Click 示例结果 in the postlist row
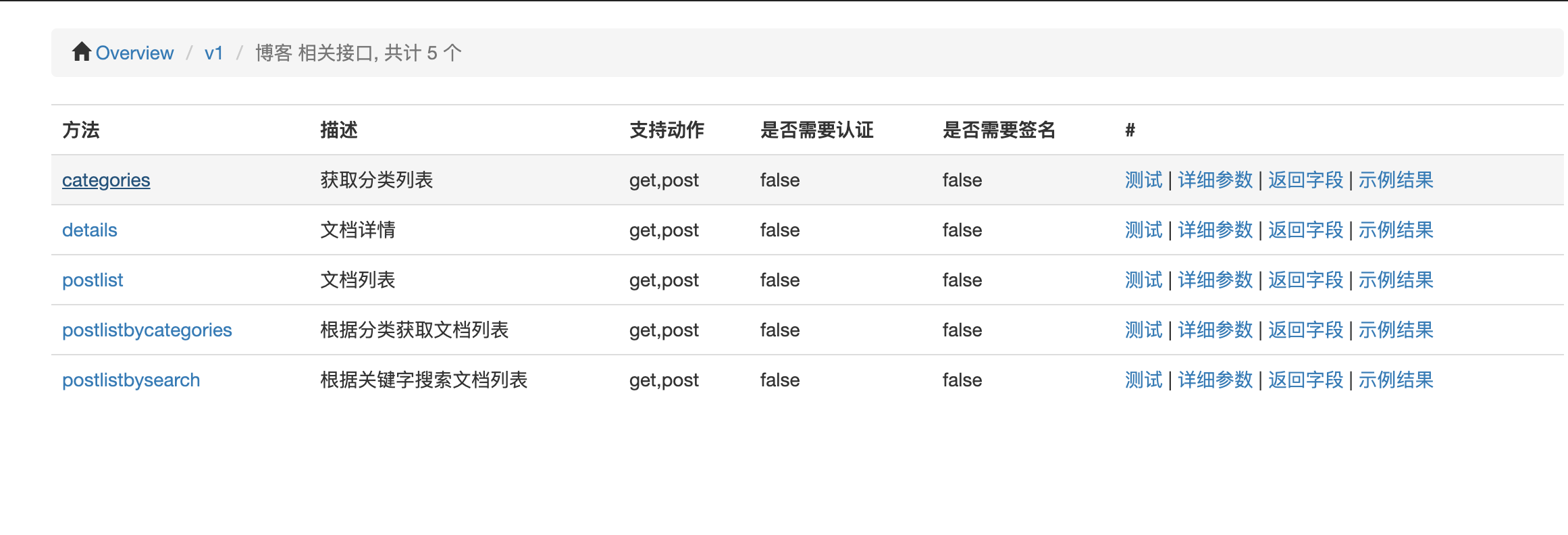The height and width of the screenshot is (535, 1568). [x=1396, y=280]
